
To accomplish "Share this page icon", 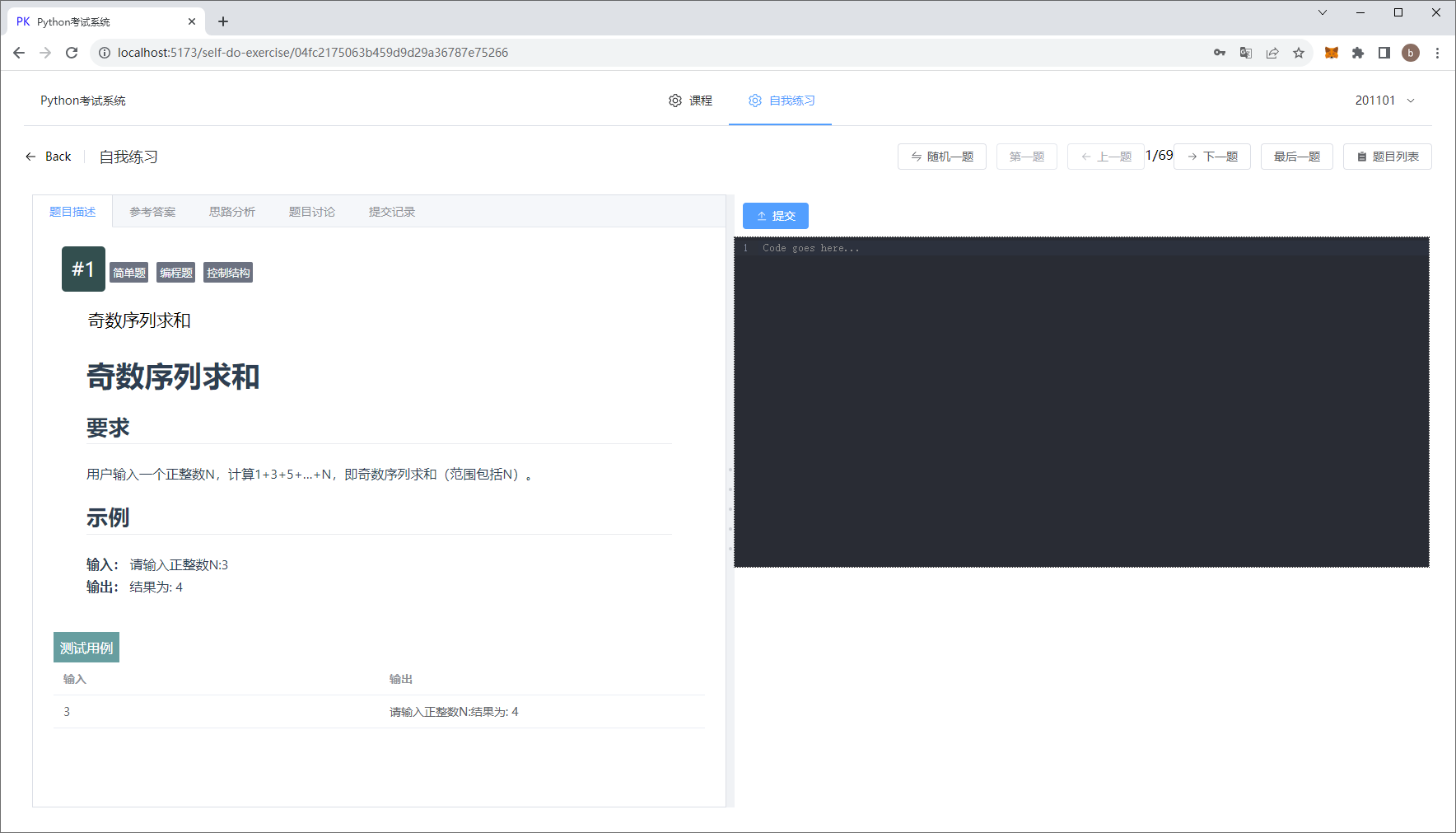I will [1272, 53].
